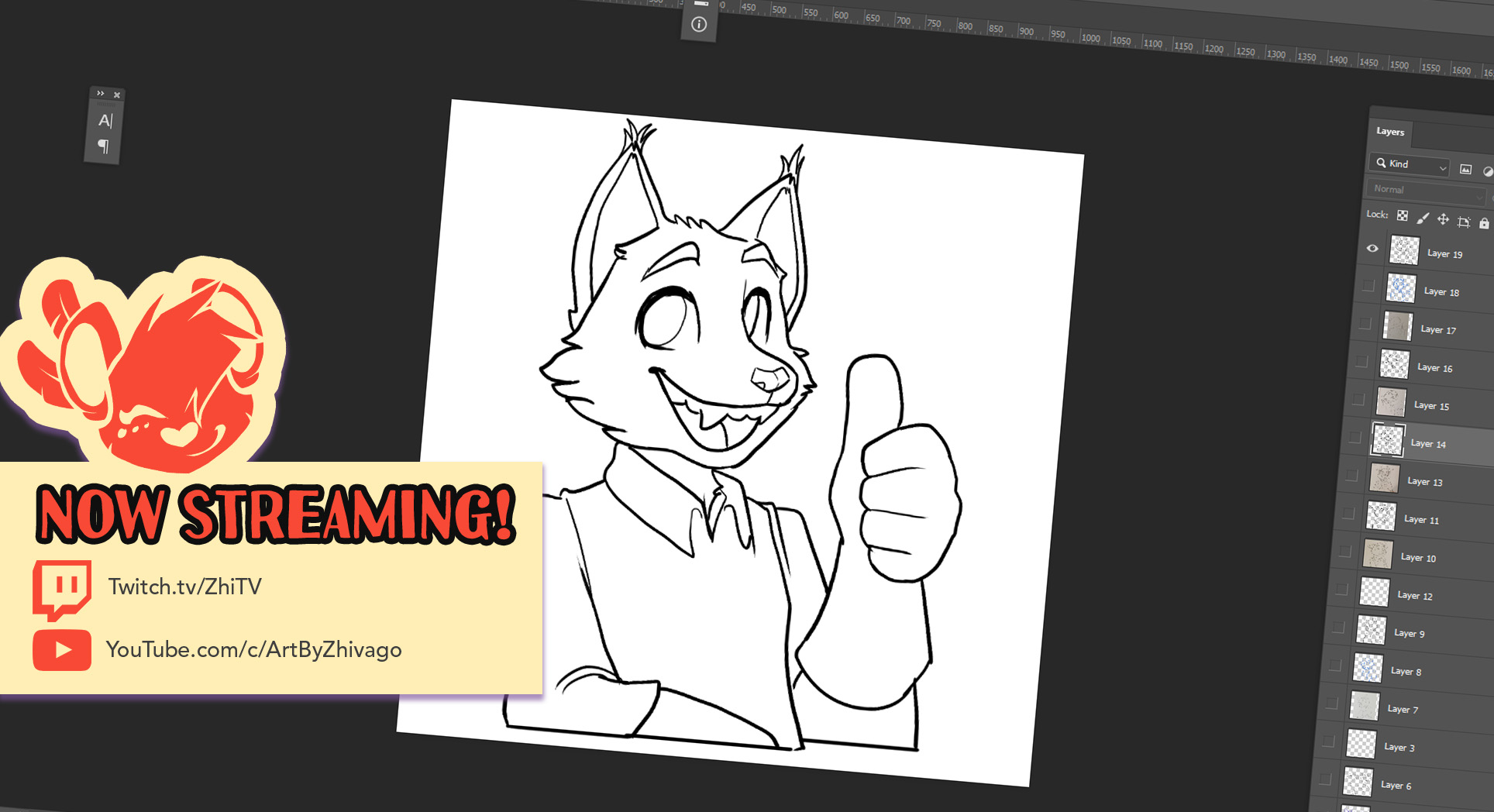
Task: Show Layer 17 visibility
Action: coord(1365,324)
